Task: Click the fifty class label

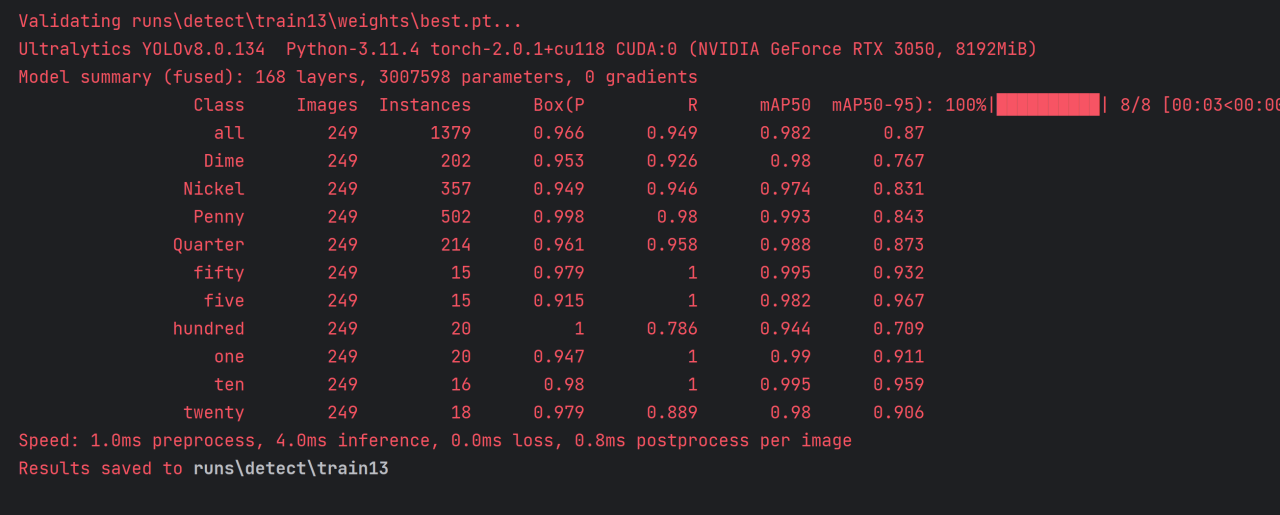Action: (x=219, y=273)
